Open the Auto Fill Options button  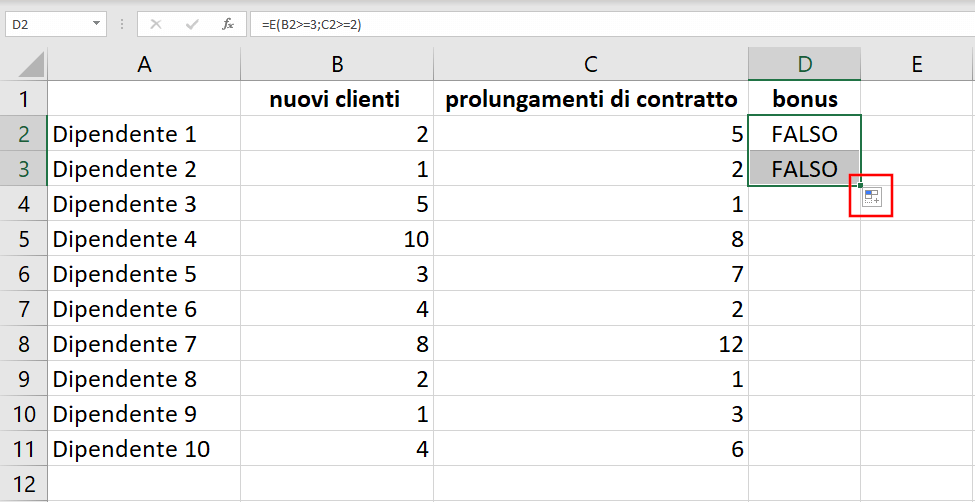tap(871, 197)
